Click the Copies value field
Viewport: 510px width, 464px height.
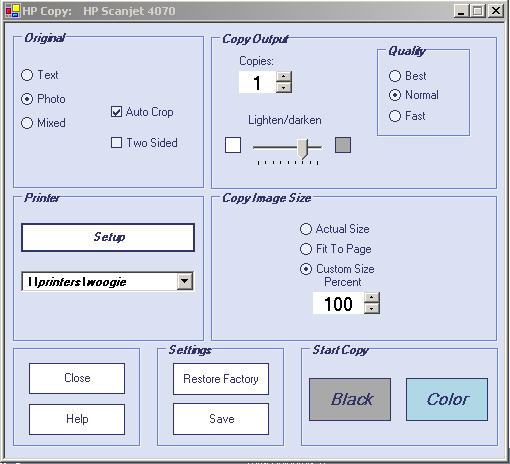(257, 82)
